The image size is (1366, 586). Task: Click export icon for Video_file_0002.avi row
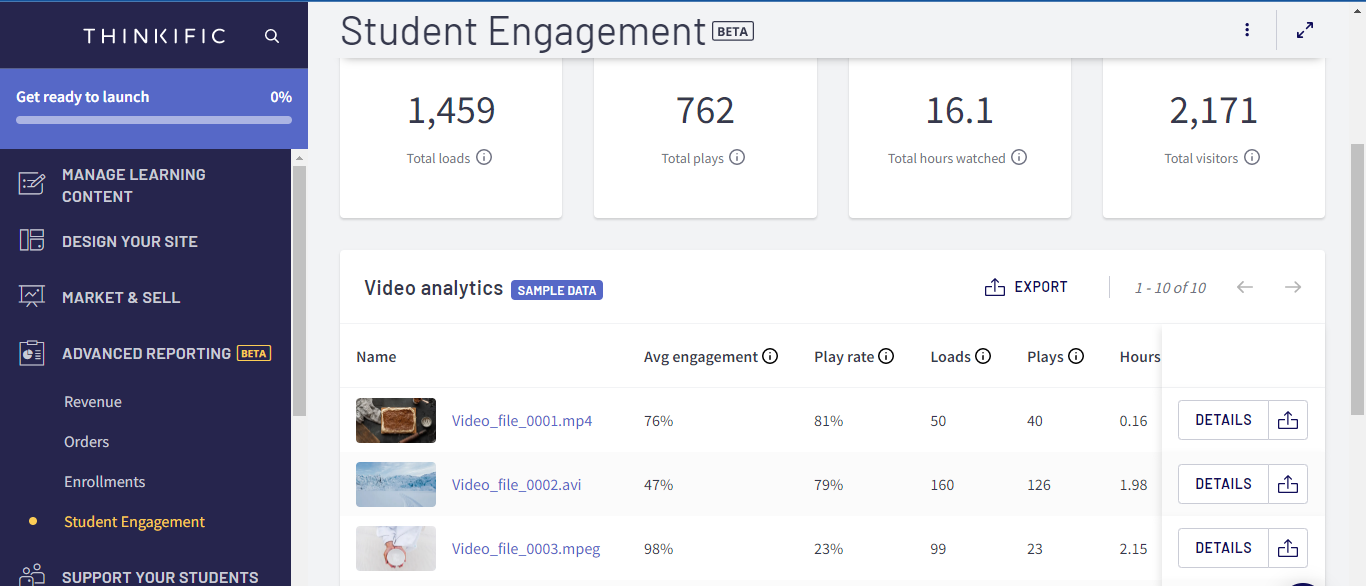[x=1288, y=484]
